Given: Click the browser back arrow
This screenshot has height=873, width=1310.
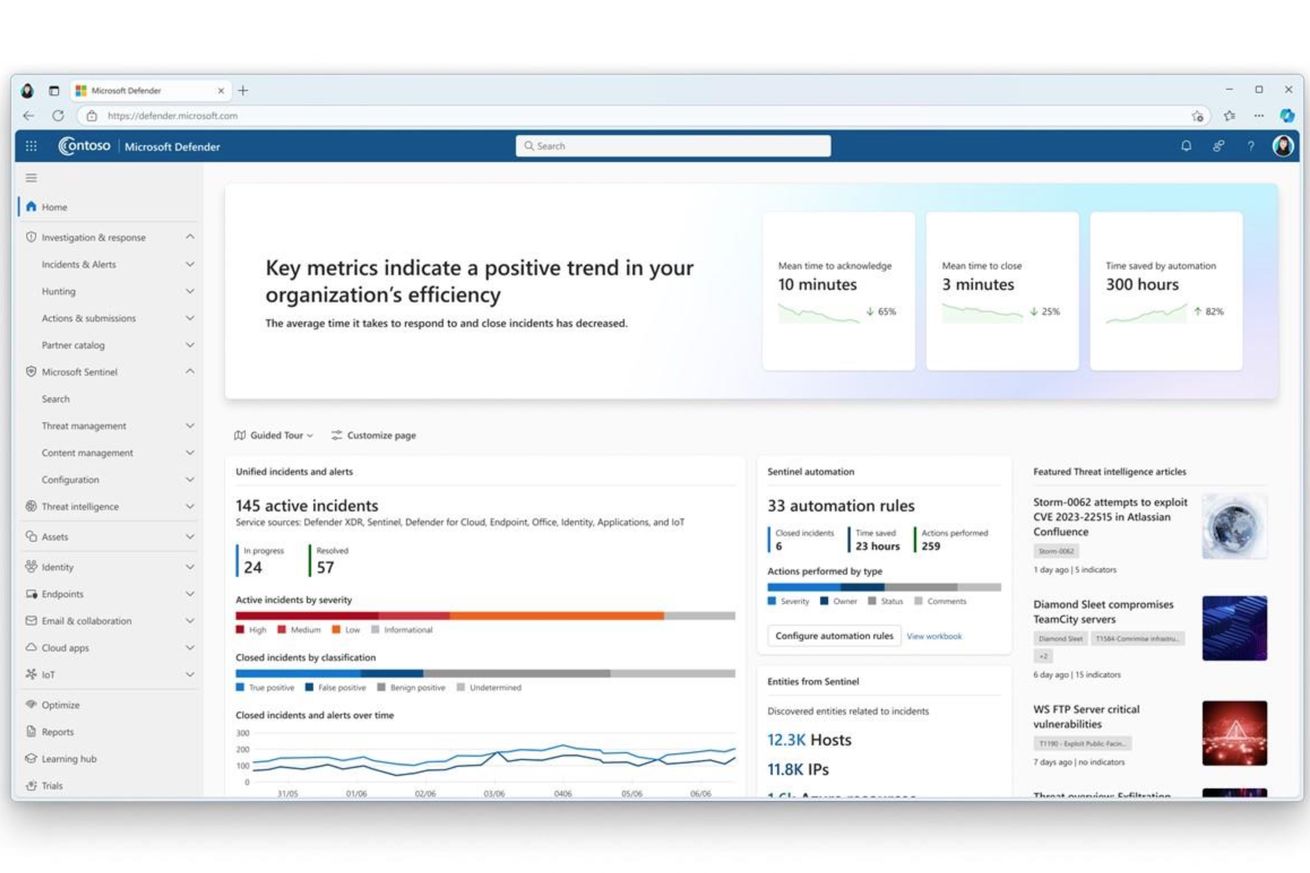Looking at the screenshot, I should [x=28, y=116].
